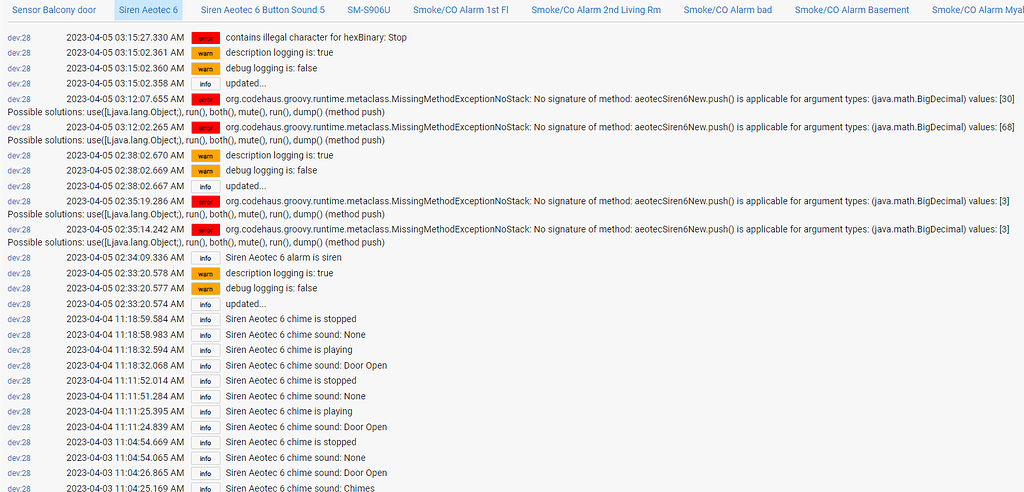Switch to Siren Aeotec 6 Button Sound 5
Viewport: 1024px width, 492px height.
pyautogui.click(x=262, y=10)
